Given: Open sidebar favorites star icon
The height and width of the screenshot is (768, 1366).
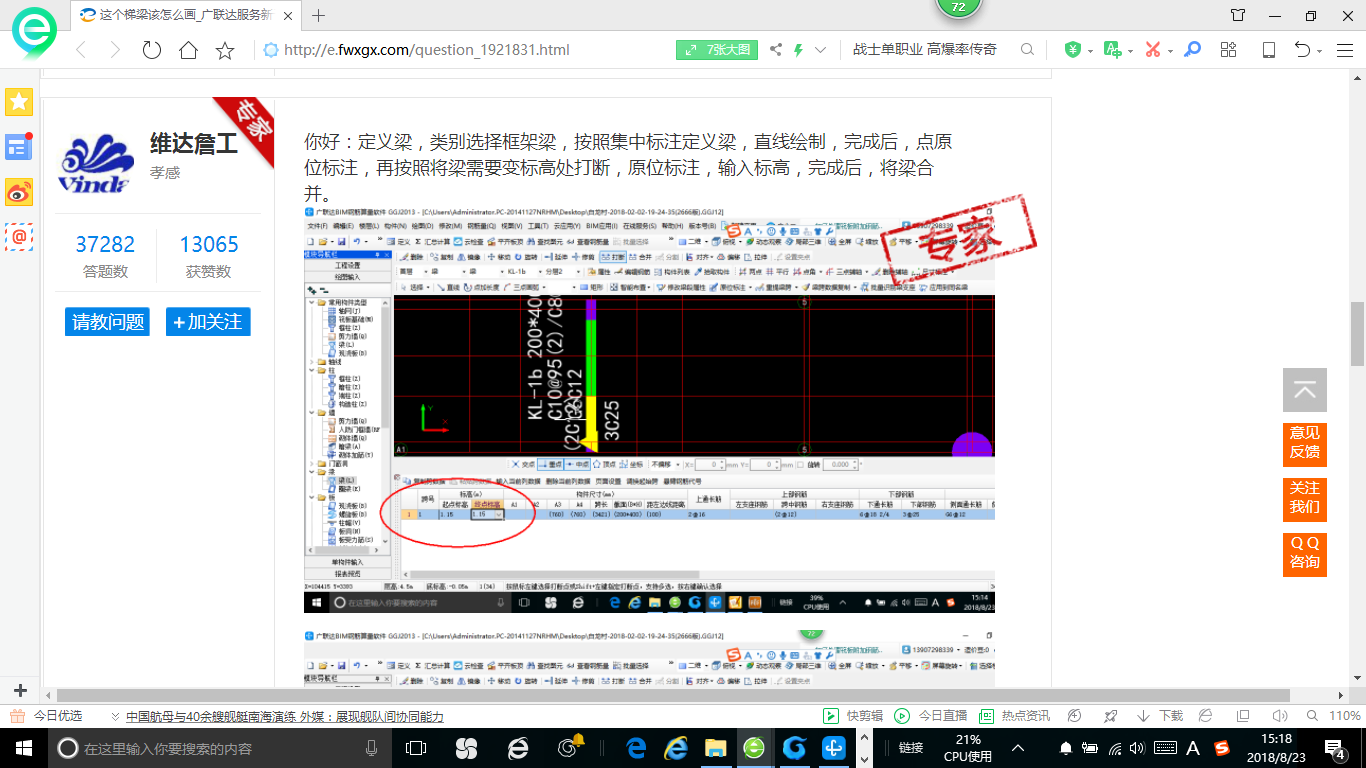Looking at the screenshot, I should (19, 101).
